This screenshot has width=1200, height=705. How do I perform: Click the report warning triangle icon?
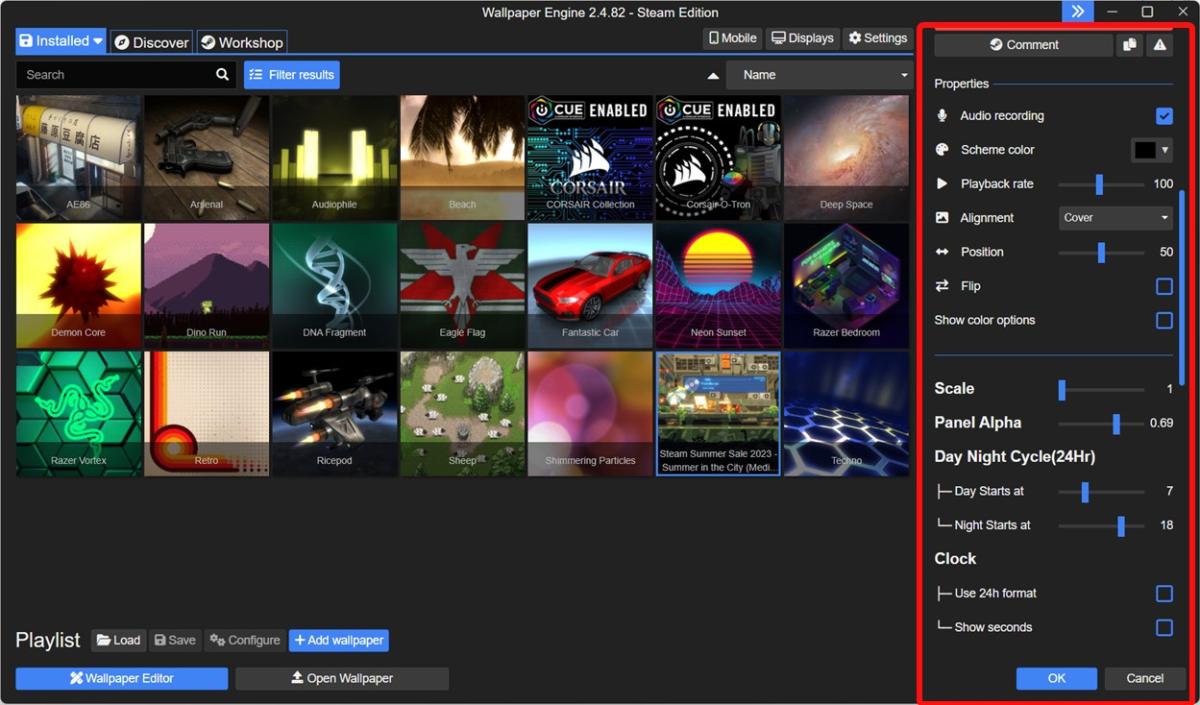(x=1160, y=44)
